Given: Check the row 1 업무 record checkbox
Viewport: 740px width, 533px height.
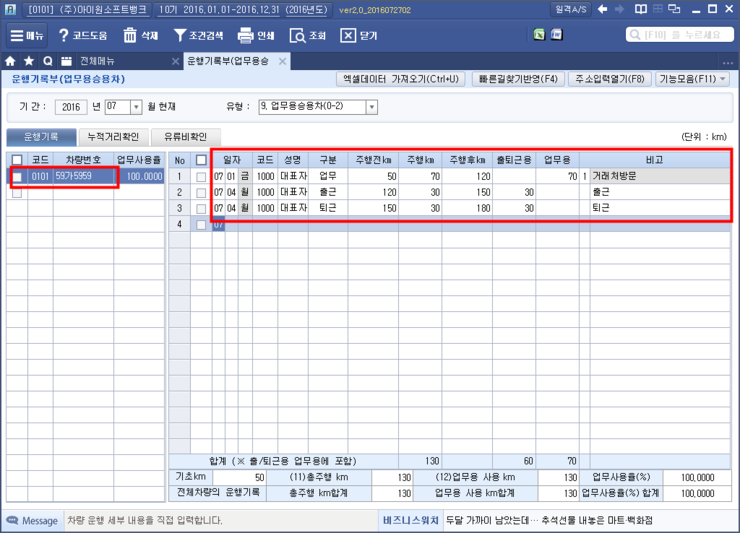Looking at the screenshot, I should [x=201, y=176].
